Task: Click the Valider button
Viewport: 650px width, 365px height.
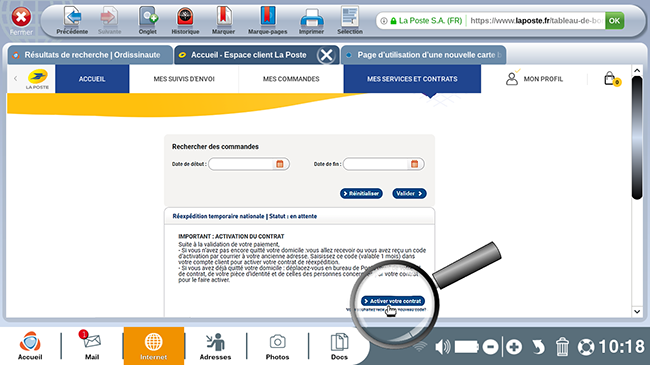Action: click(x=409, y=193)
